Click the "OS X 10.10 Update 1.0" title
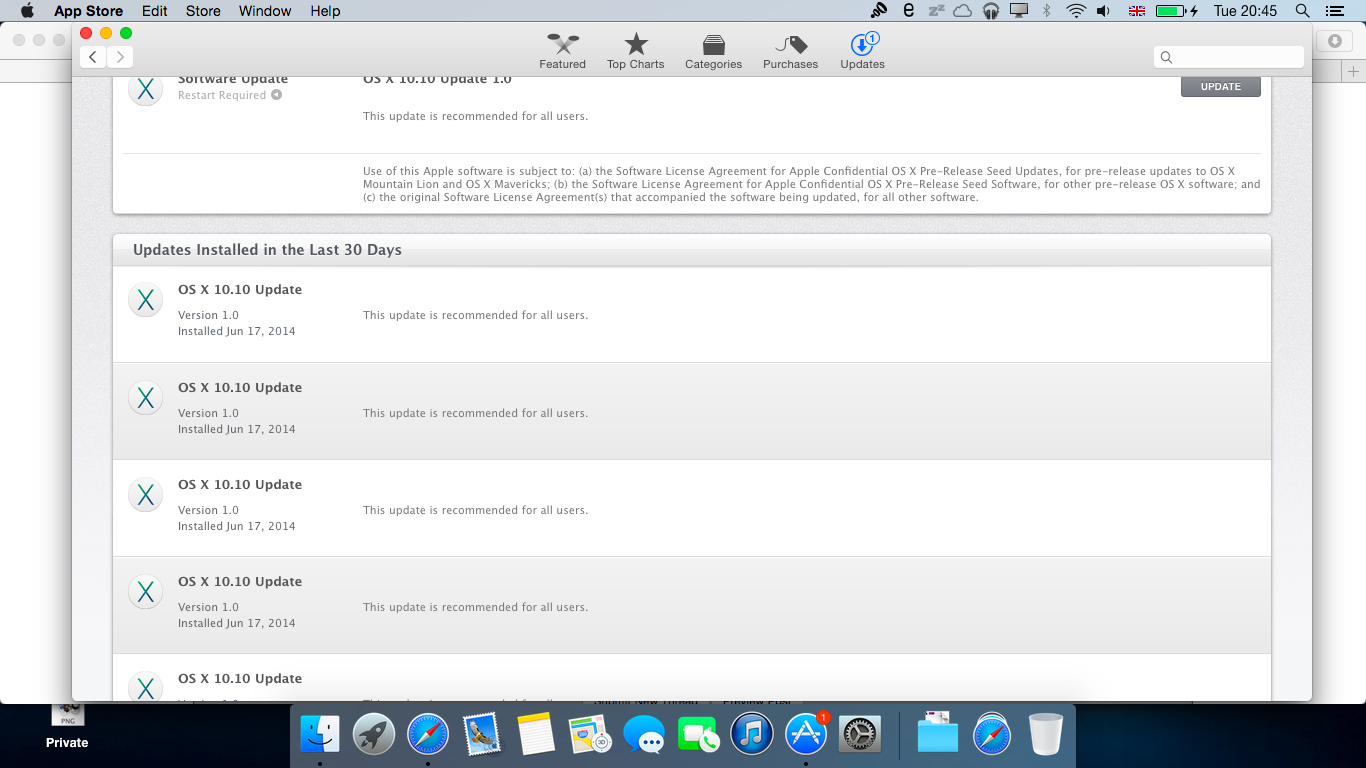Image resolution: width=1366 pixels, height=768 pixels. [437, 79]
